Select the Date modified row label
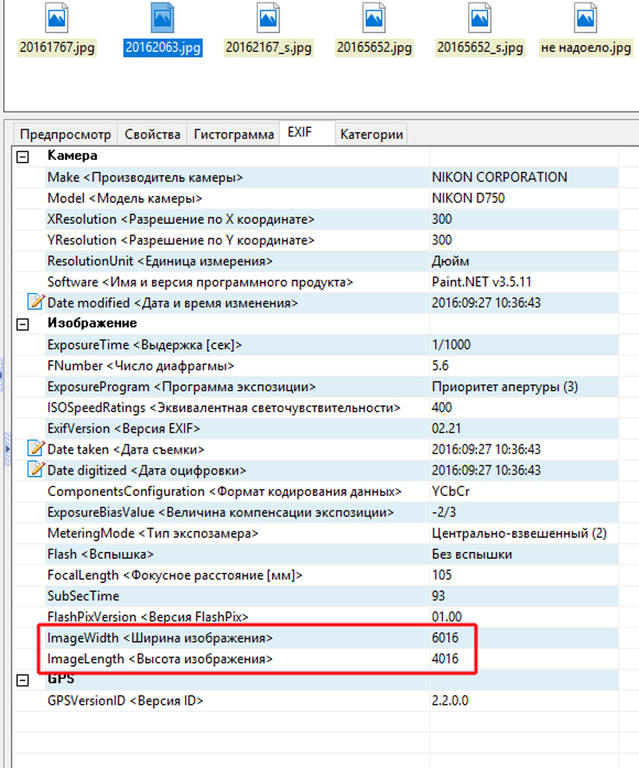The image size is (639, 768). [172, 303]
